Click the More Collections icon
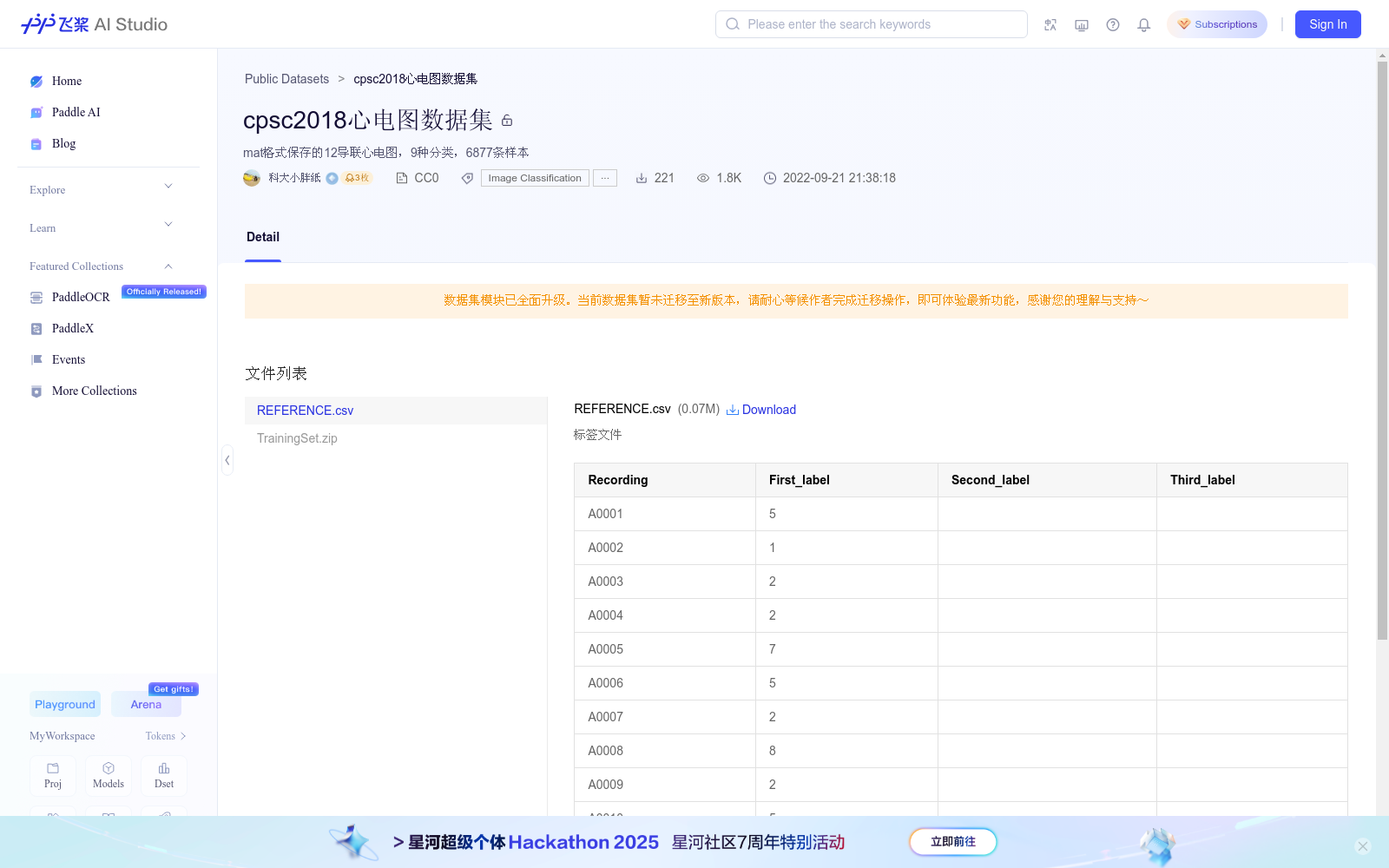The image size is (1389, 868). tap(36, 391)
